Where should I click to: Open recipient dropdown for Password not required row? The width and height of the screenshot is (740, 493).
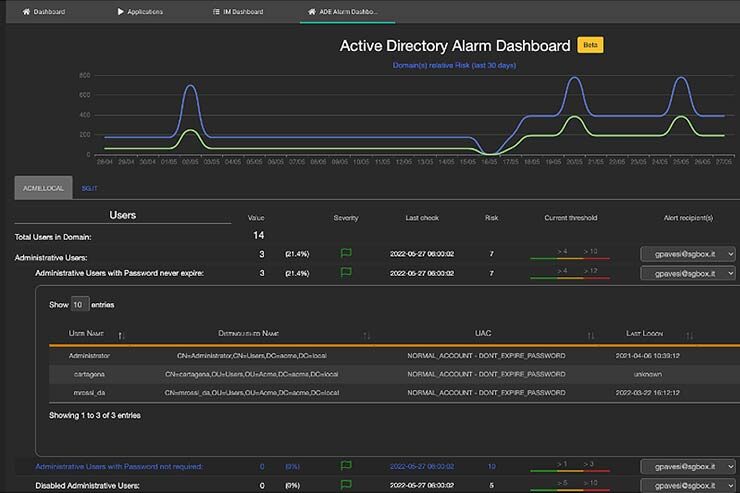688,466
